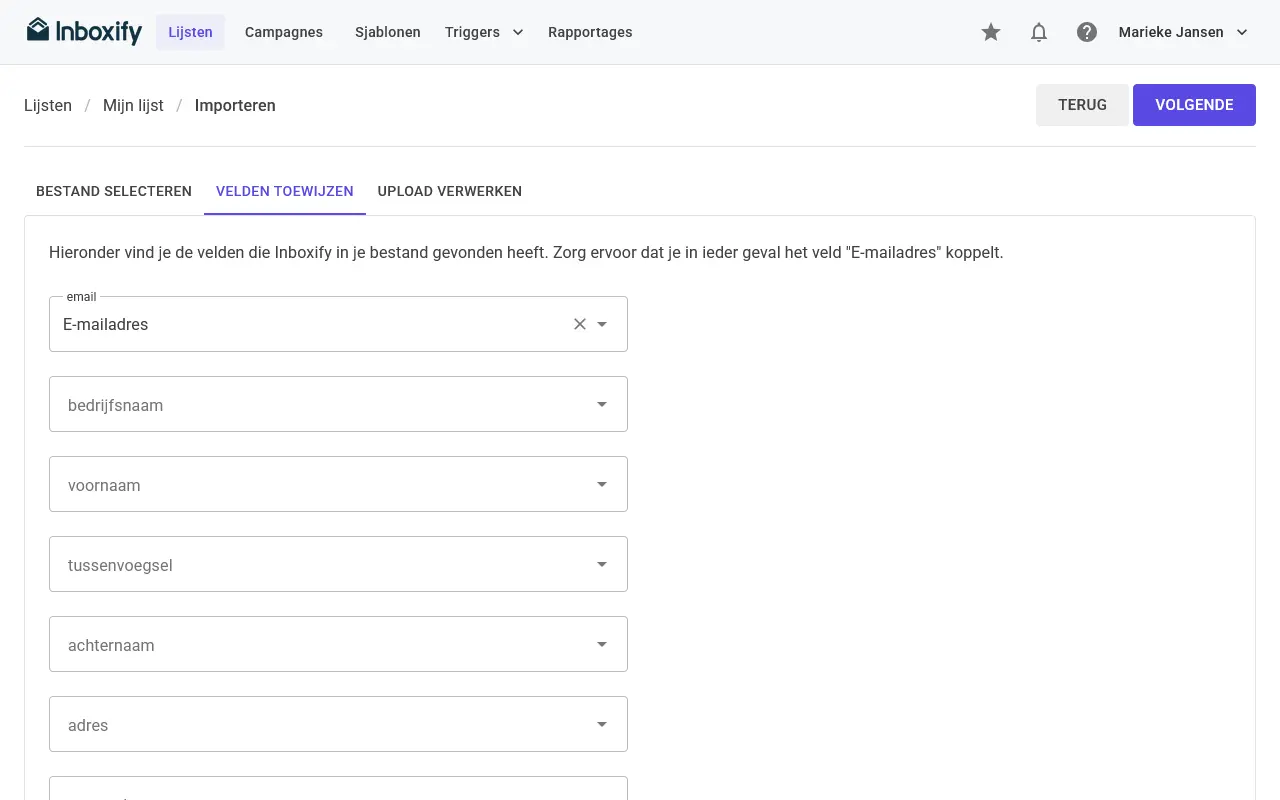This screenshot has width=1280, height=800.
Task: Open the tussenvoegsel dropdown
Action: 338,564
